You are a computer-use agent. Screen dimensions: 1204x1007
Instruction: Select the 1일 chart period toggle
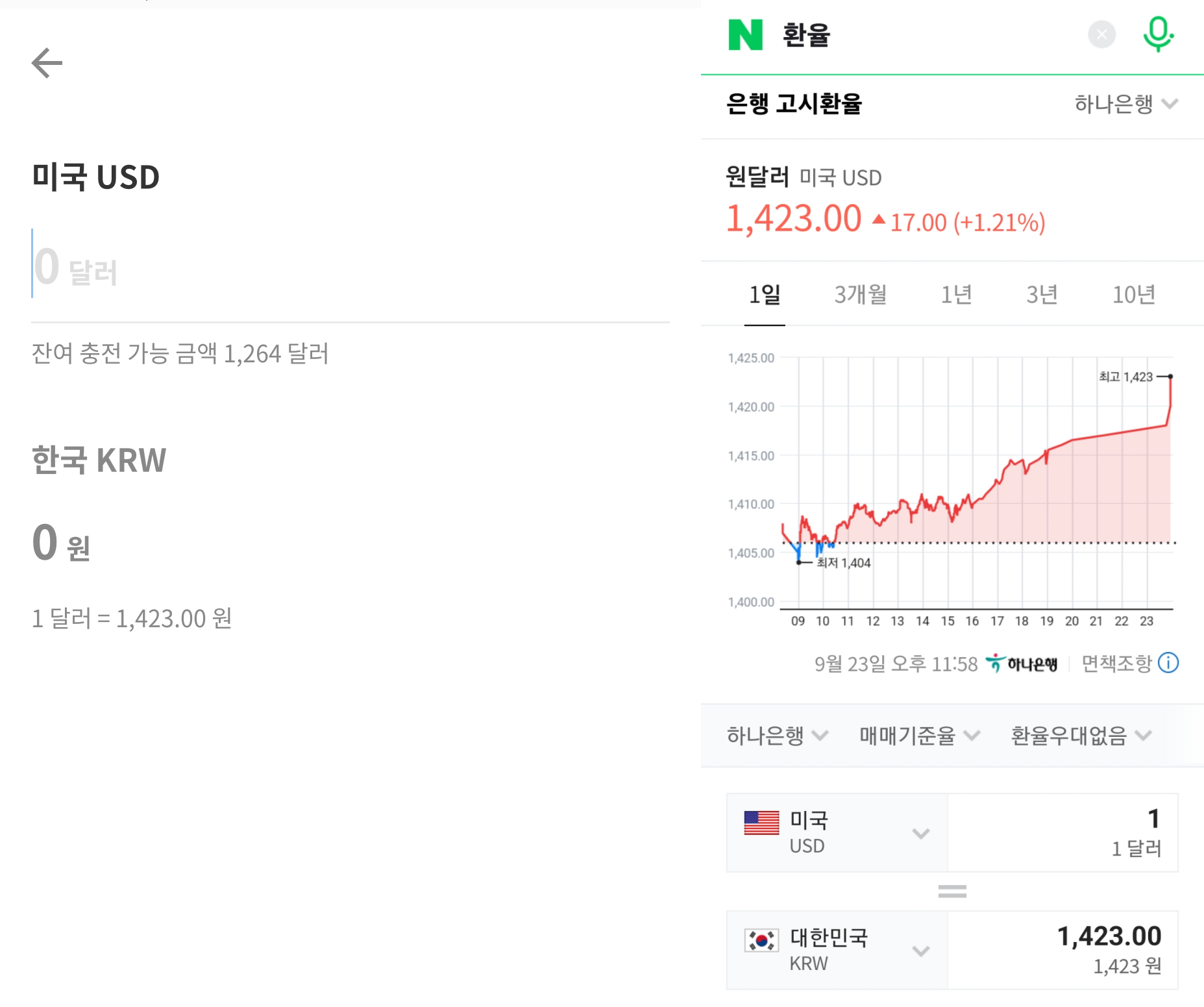click(x=765, y=294)
